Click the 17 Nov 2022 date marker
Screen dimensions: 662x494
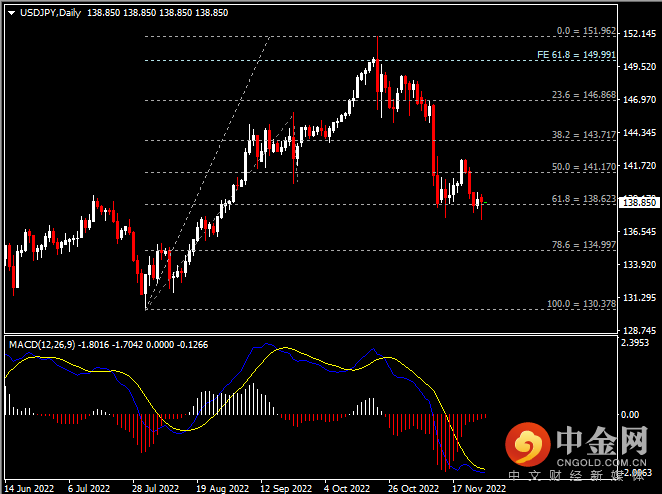477,489
